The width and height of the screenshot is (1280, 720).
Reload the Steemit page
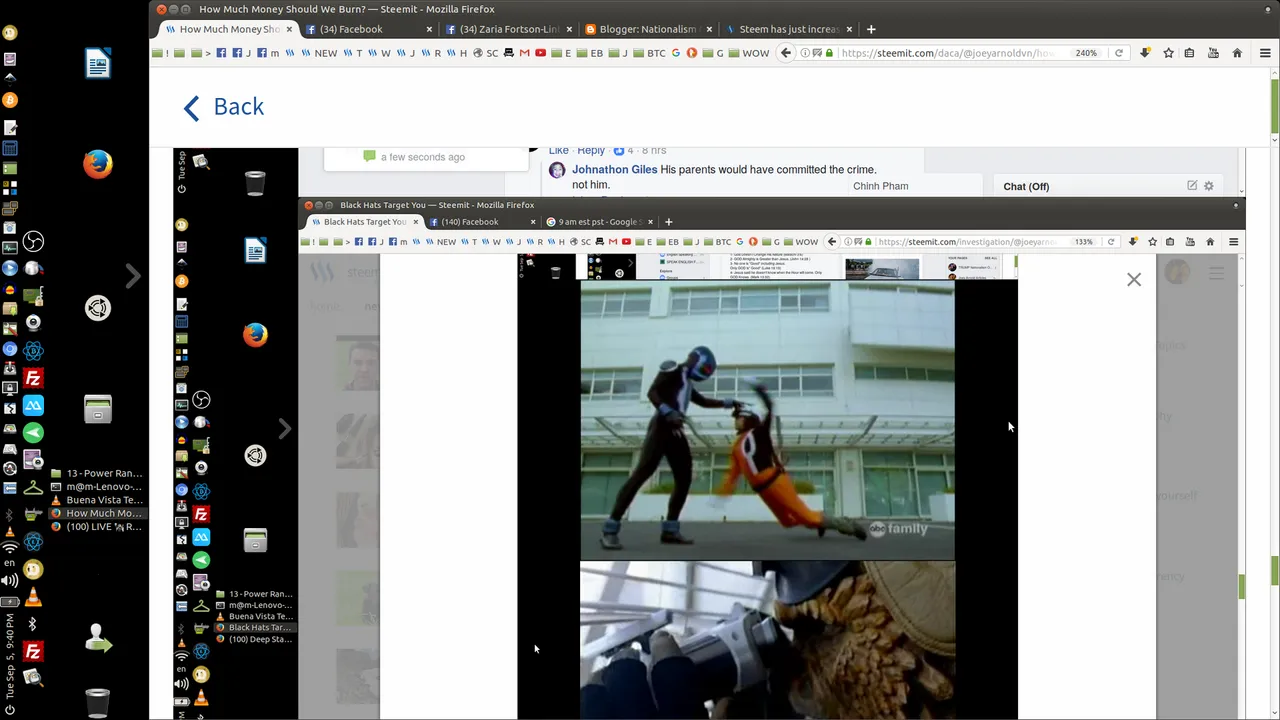click(1119, 53)
